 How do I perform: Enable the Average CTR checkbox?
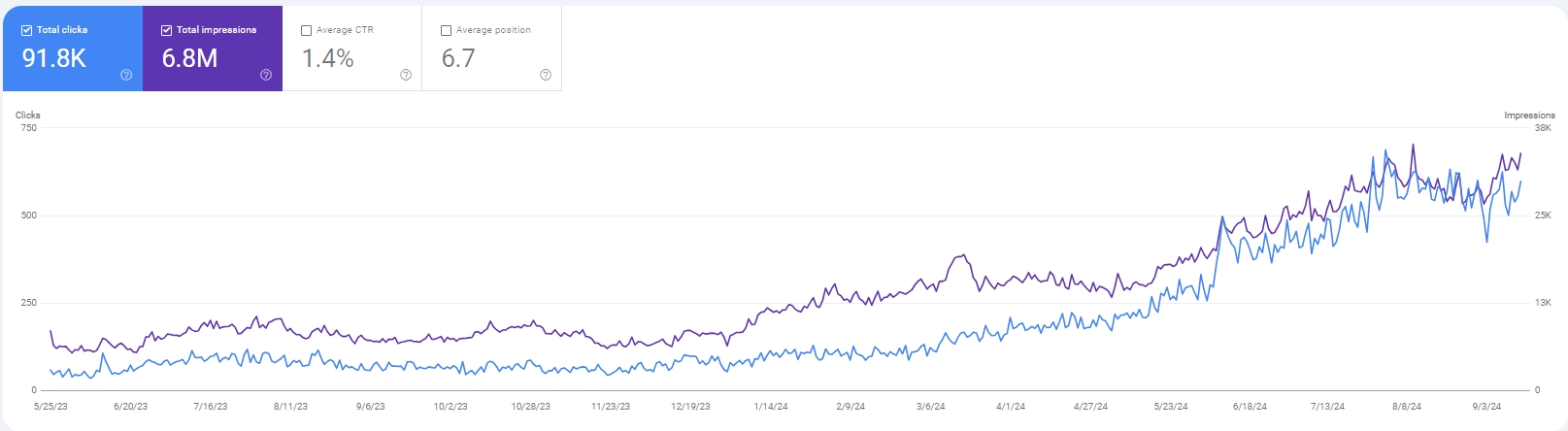click(x=307, y=30)
